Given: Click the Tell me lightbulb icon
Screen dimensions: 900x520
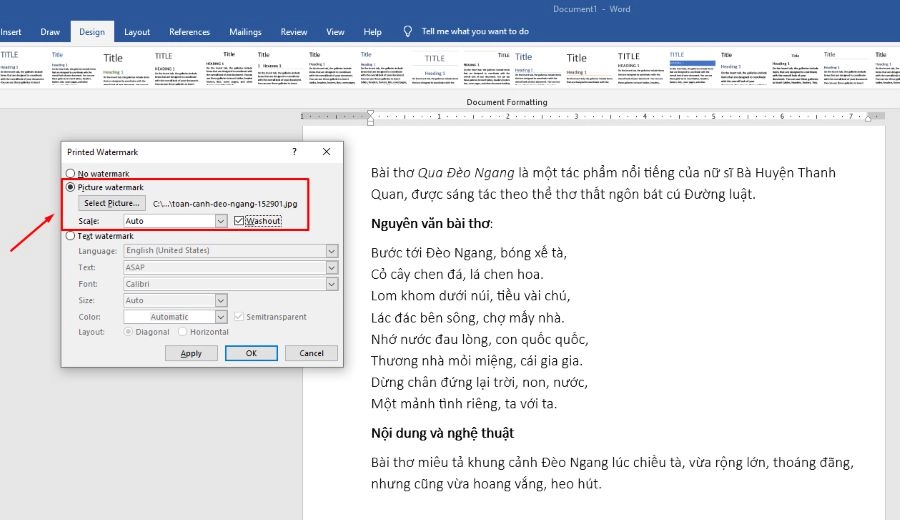Looking at the screenshot, I should 407,31.
